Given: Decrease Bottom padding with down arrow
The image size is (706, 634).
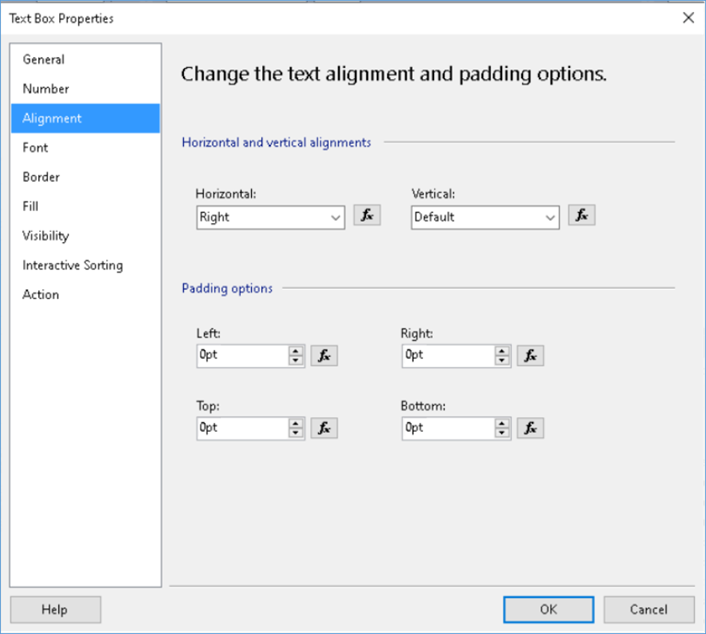Looking at the screenshot, I should [502, 433].
